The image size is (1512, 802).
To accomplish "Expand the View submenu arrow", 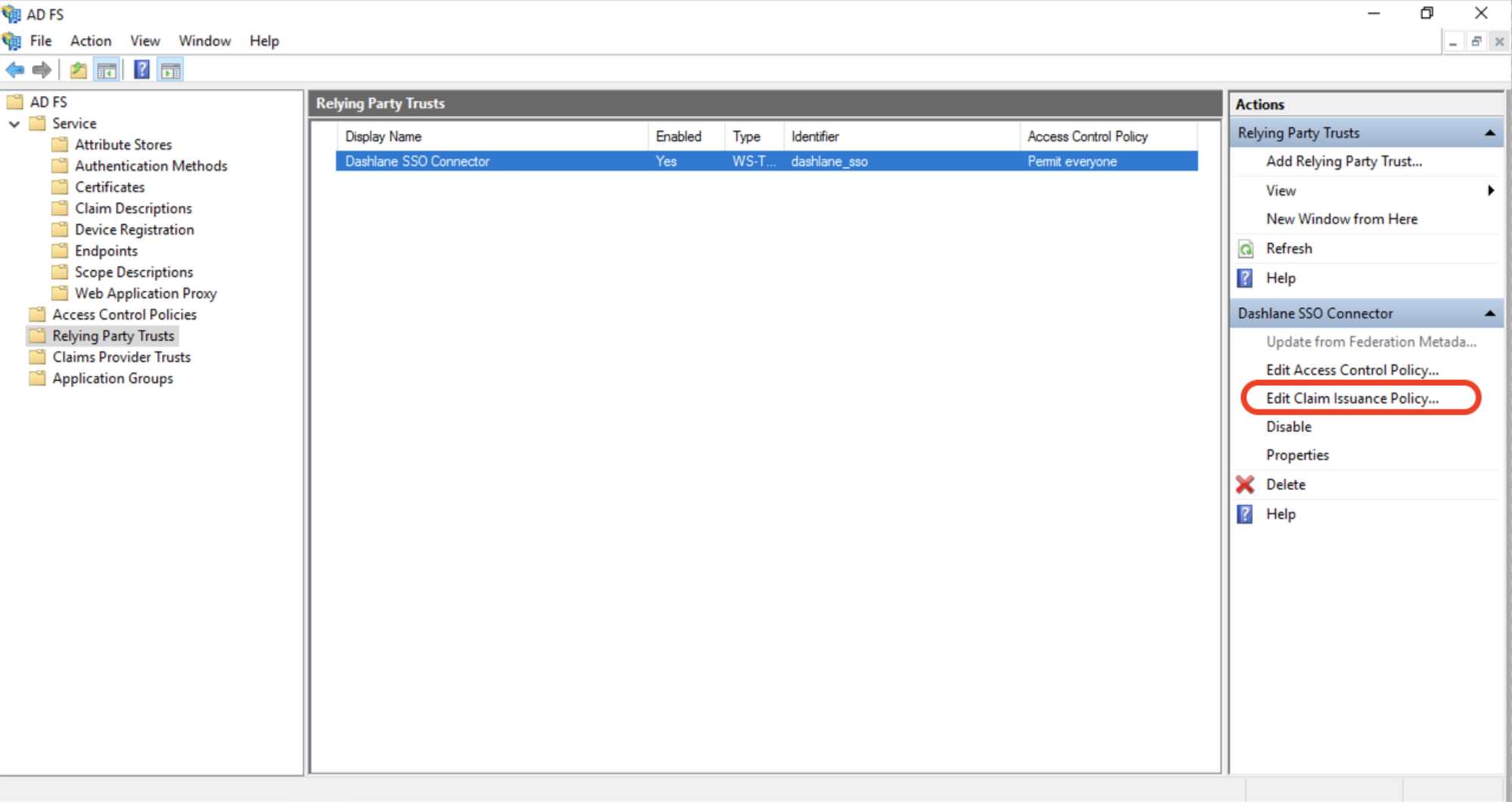I will 1491,191.
